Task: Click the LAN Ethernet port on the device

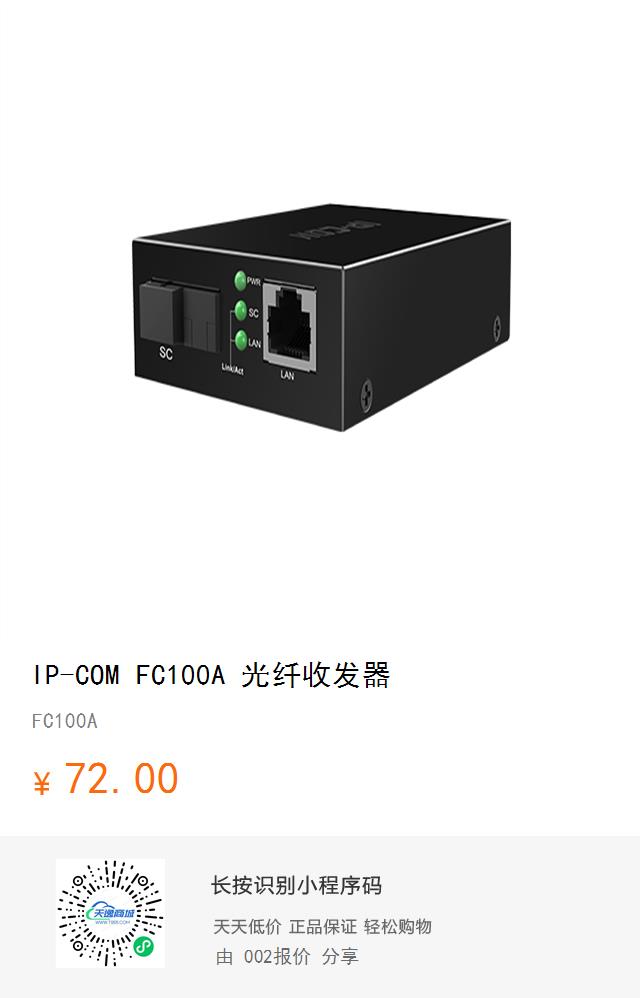Action: pos(290,329)
